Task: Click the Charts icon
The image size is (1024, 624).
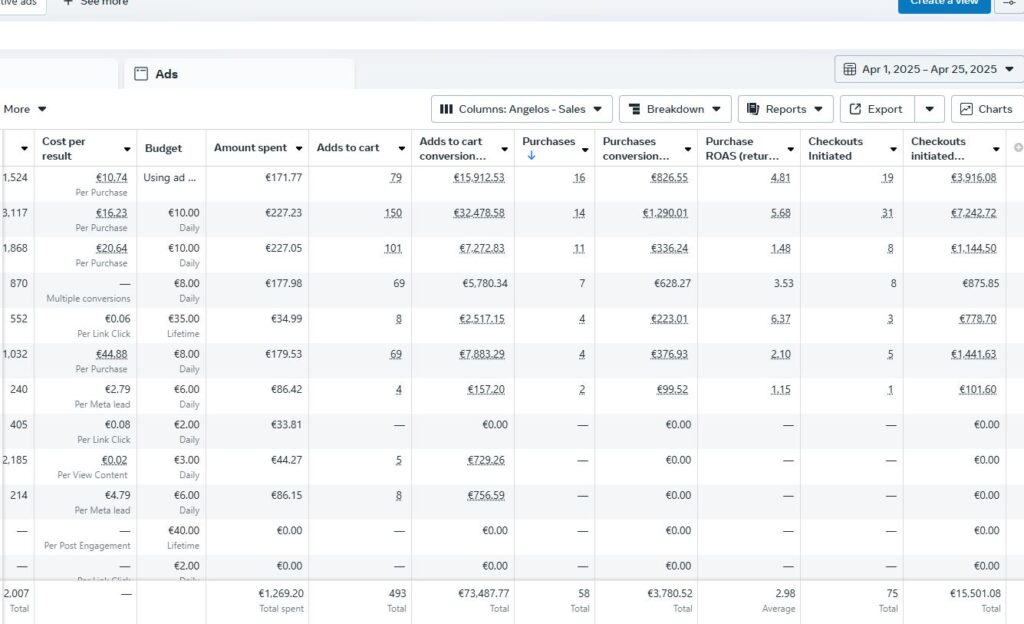Action: (966, 109)
